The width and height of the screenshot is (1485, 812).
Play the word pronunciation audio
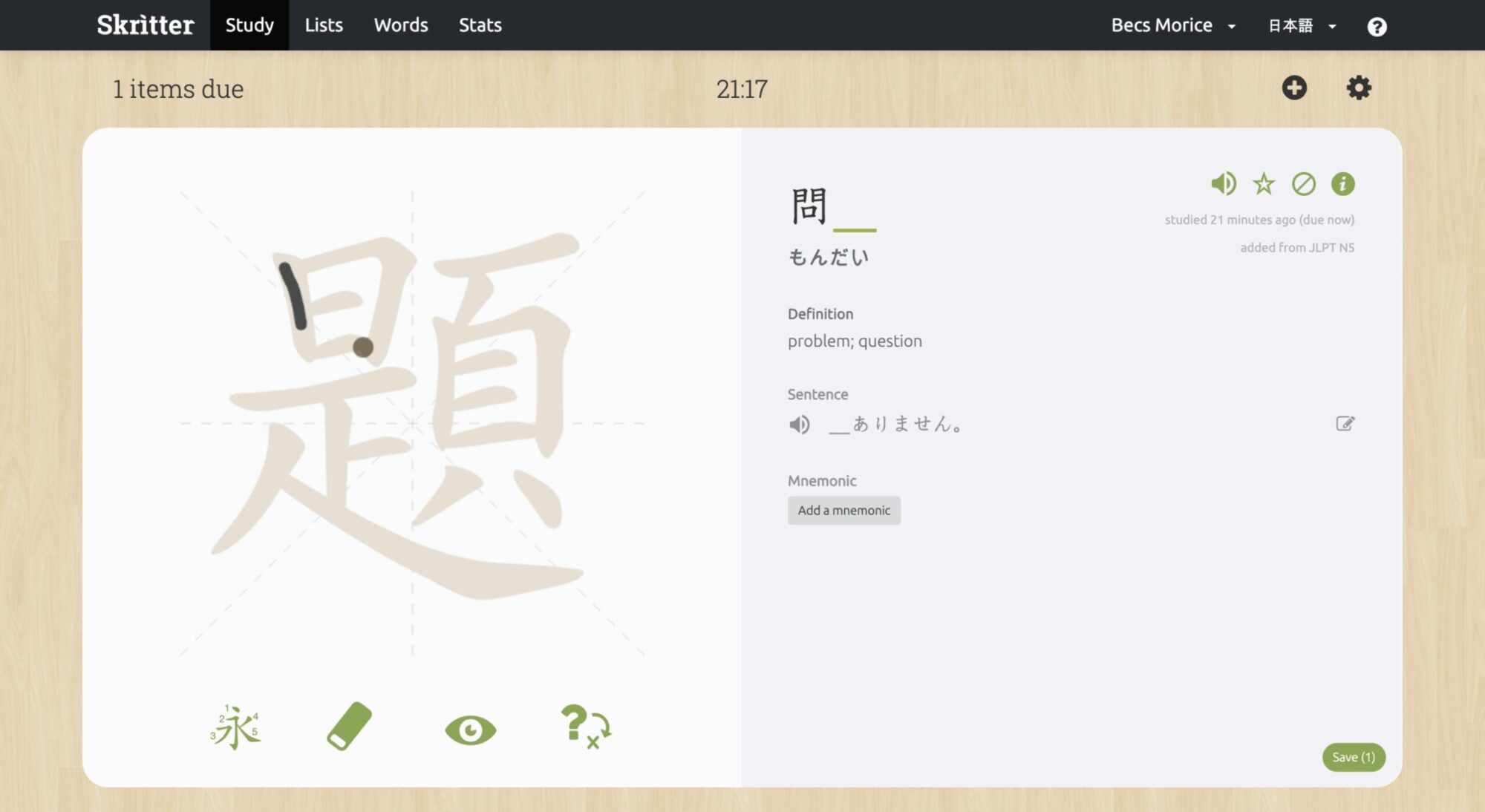[x=1223, y=183]
